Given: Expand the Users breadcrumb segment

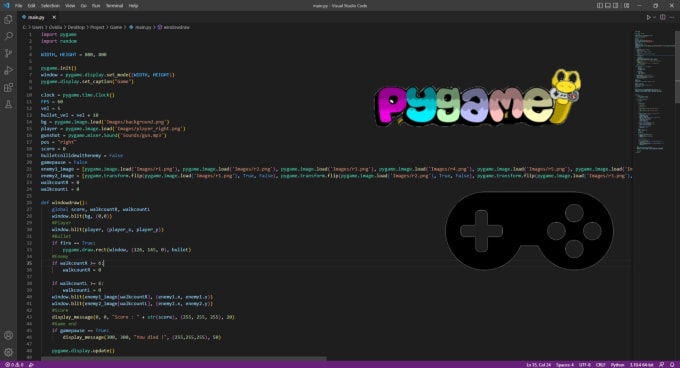Looking at the screenshot, I should 37,27.
